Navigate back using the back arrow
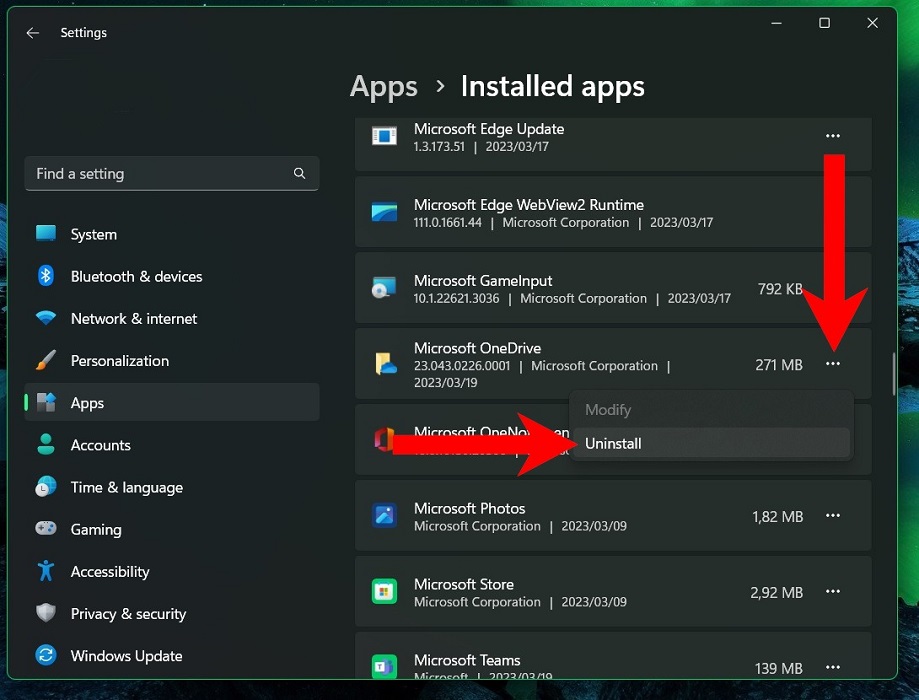The image size is (919, 700). (x=32, y=32)
